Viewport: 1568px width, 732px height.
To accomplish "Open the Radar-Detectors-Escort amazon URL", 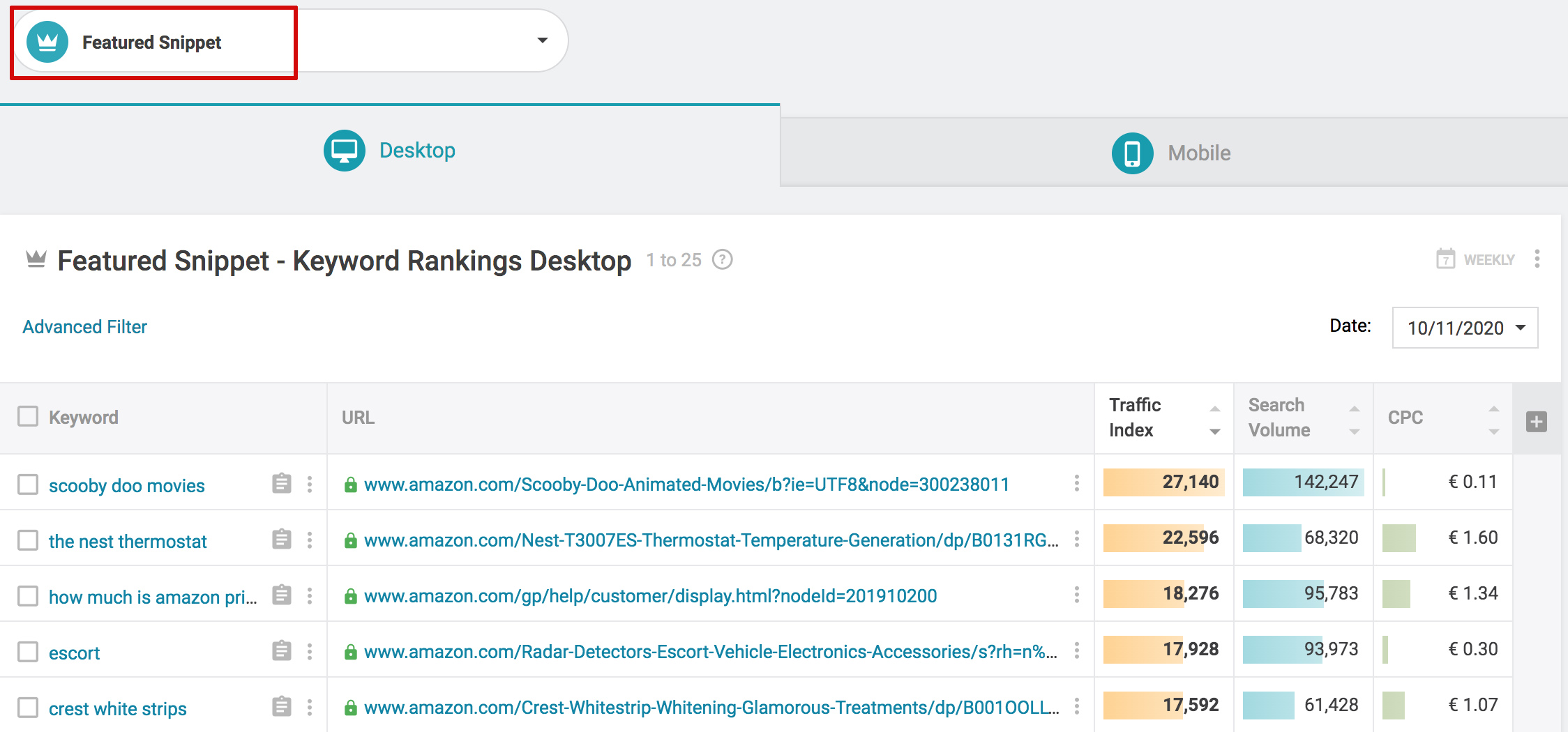I will tap(711, 652).
